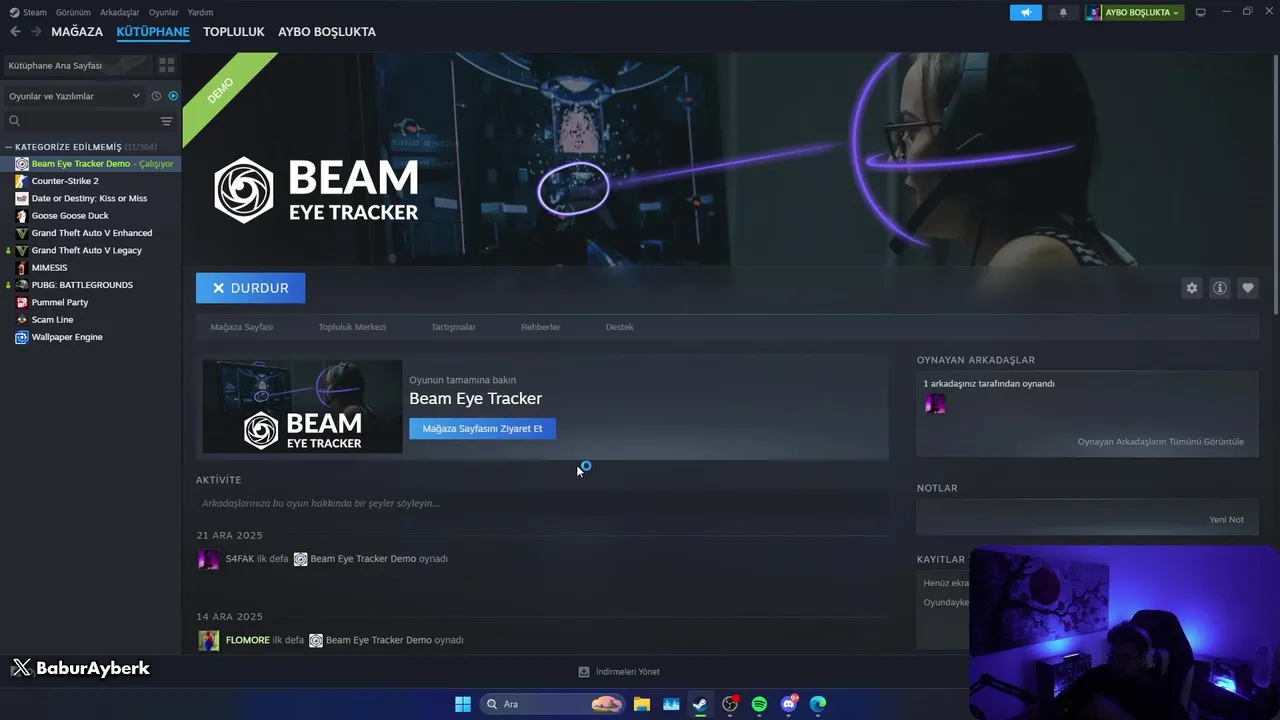Go back with the left arrow
The image size is (1280, 720).
click(15, 32)
